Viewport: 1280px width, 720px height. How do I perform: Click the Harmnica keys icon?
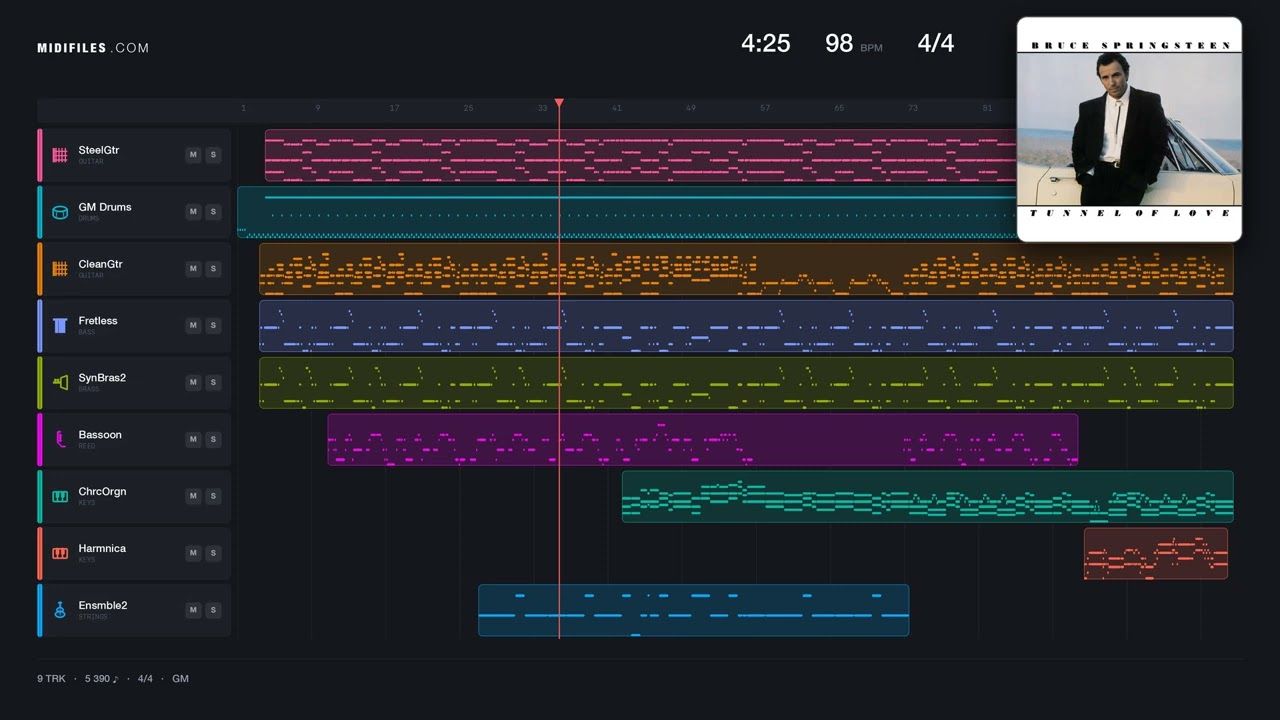[60, 553]
